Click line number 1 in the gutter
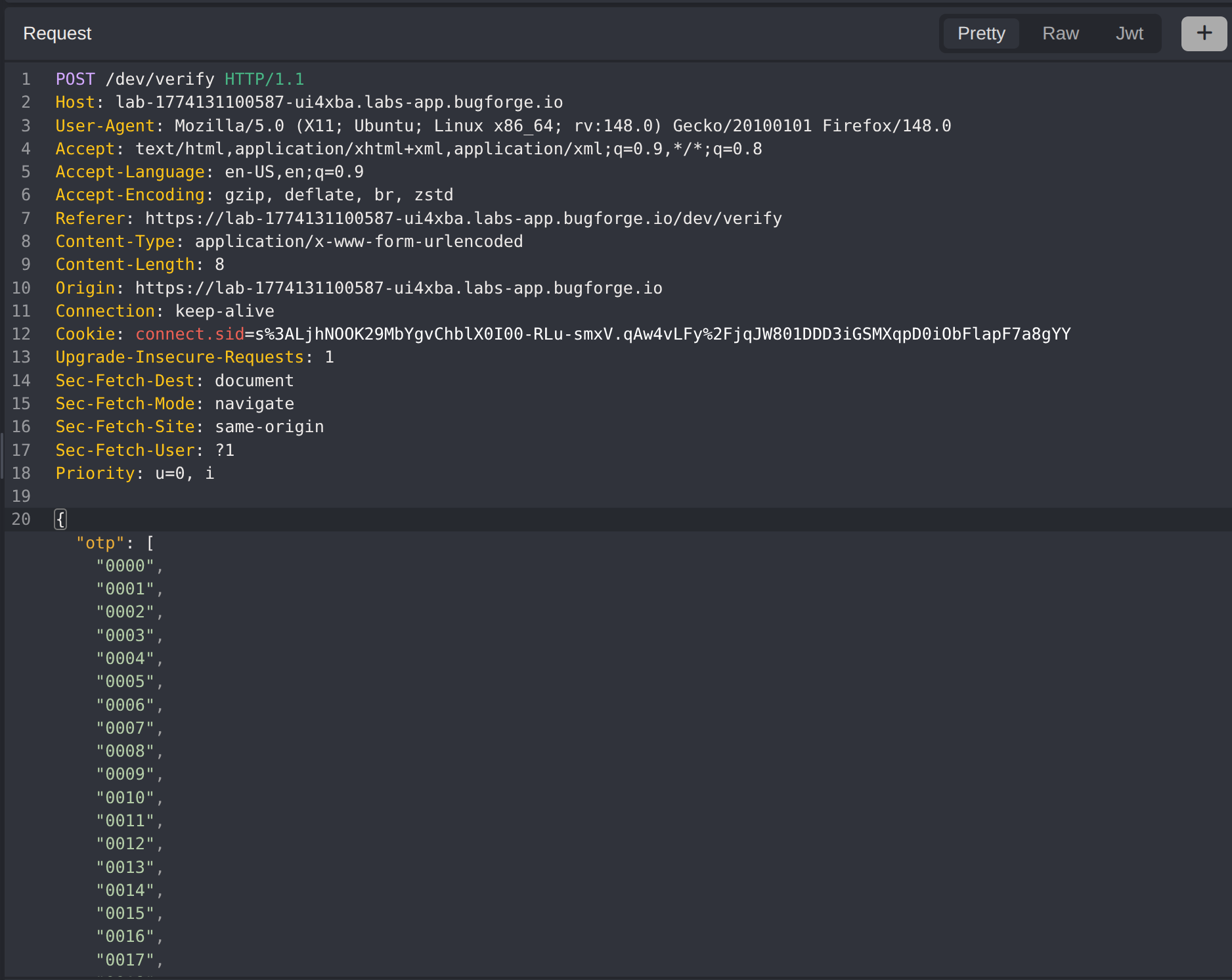Image resolution: width=1232 pixels, height=980 pixels. (26, 79)
